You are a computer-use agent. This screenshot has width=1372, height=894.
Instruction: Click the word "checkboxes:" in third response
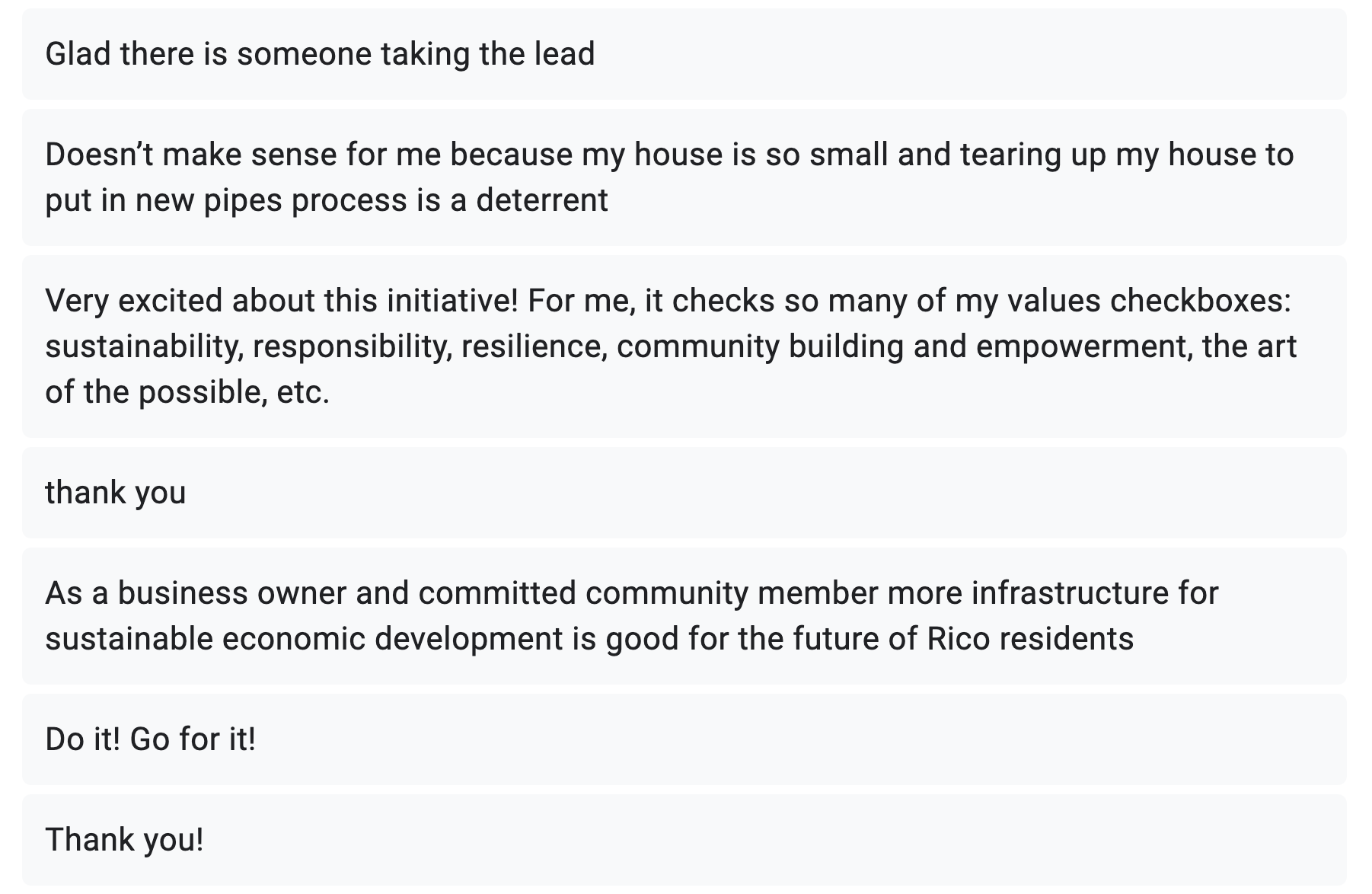(1201, 301)
